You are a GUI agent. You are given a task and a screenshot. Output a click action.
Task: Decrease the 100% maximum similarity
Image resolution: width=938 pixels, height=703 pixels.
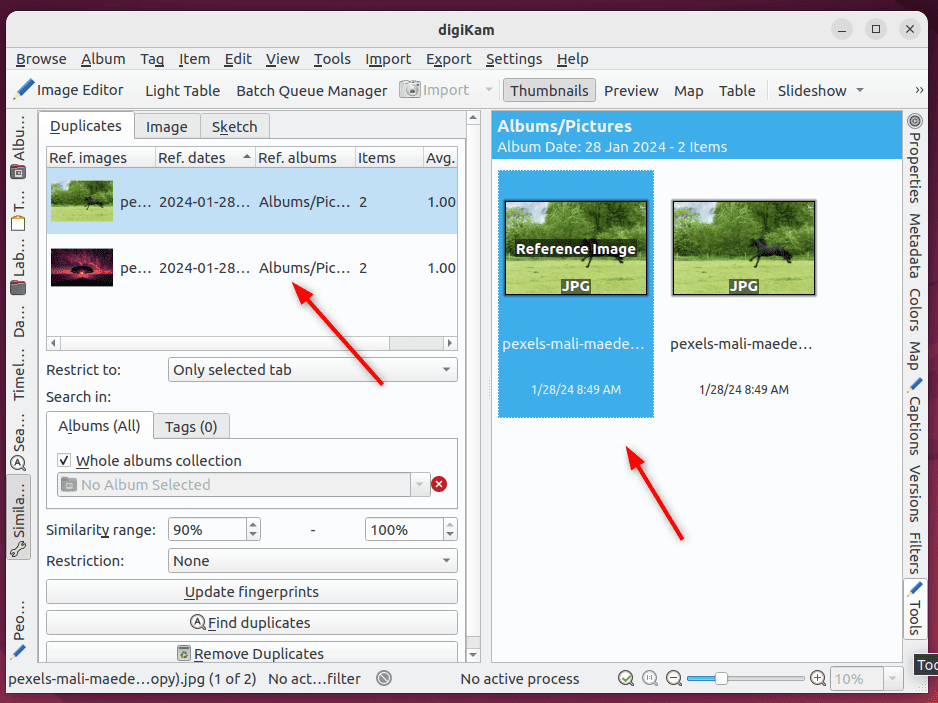click(x=450, y=535)
